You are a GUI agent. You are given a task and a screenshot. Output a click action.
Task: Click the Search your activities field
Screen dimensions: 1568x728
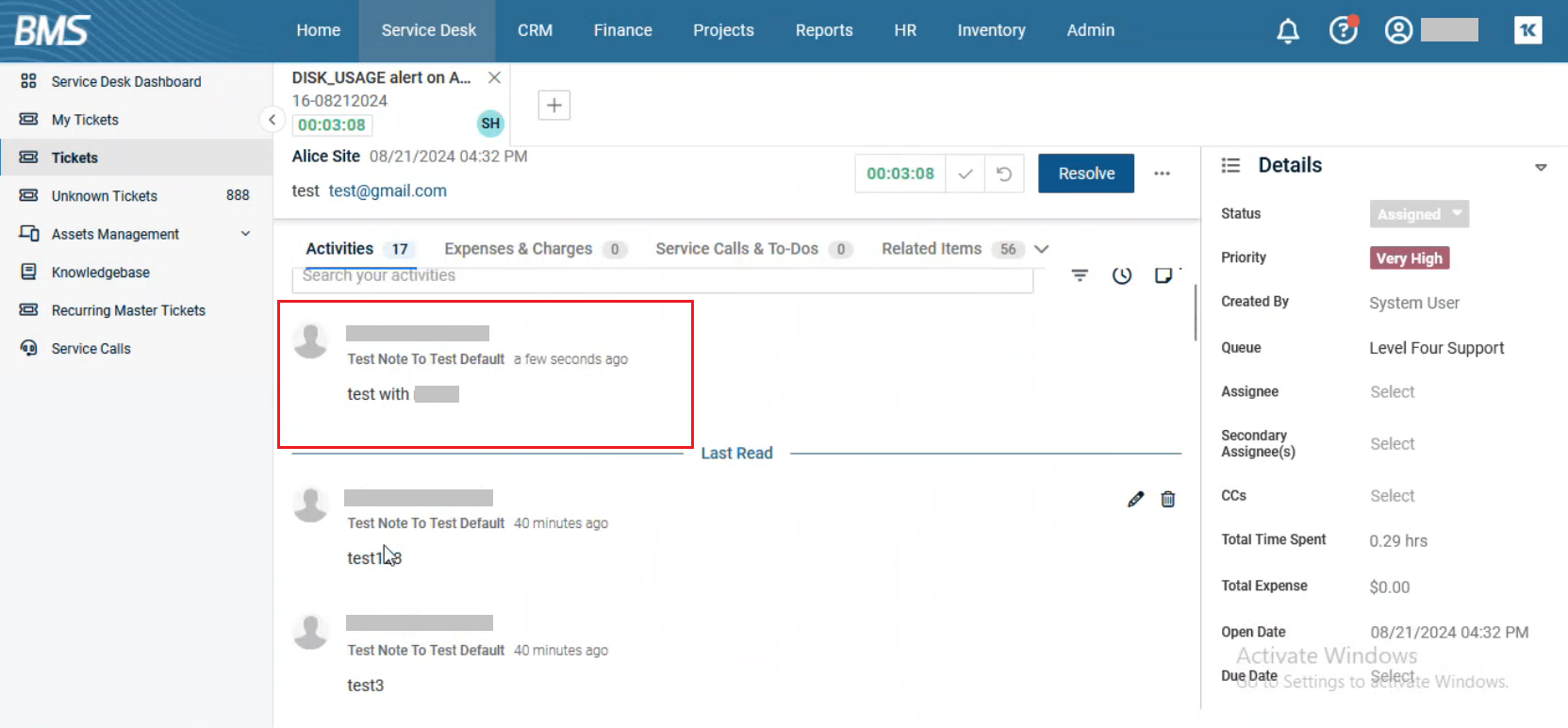point(660,277)
